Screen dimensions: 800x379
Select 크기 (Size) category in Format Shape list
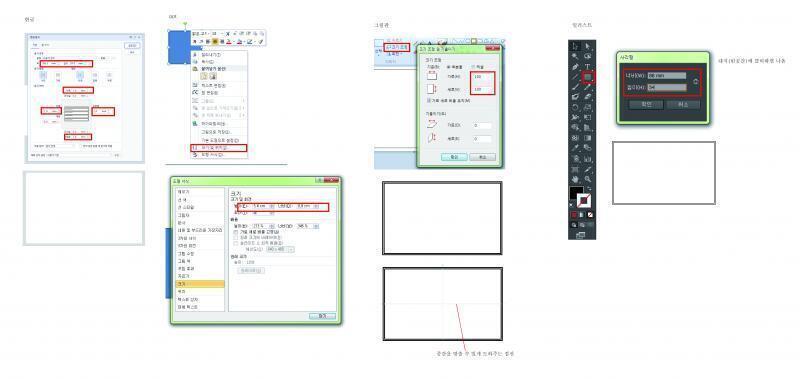coord(199,284)
